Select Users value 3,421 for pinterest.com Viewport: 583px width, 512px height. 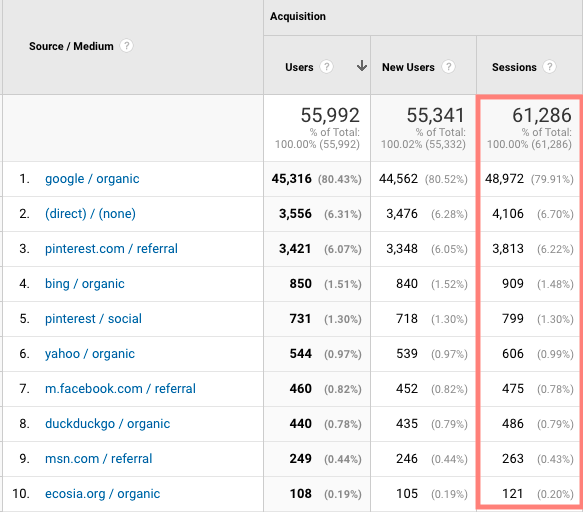(x=295, y=249)
